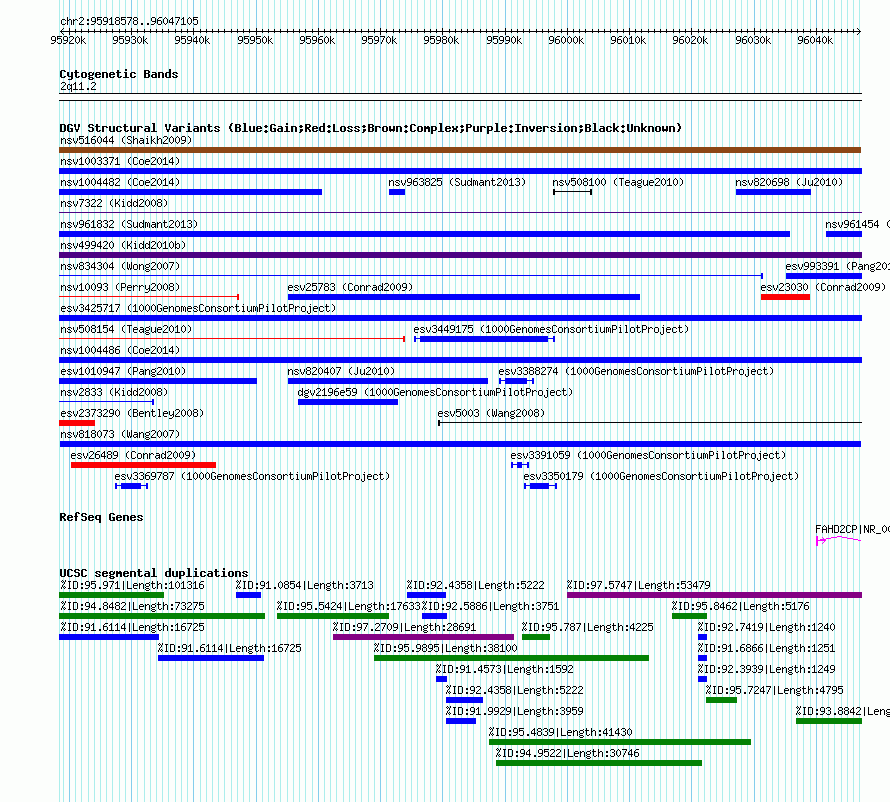Click the UCSC segmental duplications track title

[x=154, y=573]
